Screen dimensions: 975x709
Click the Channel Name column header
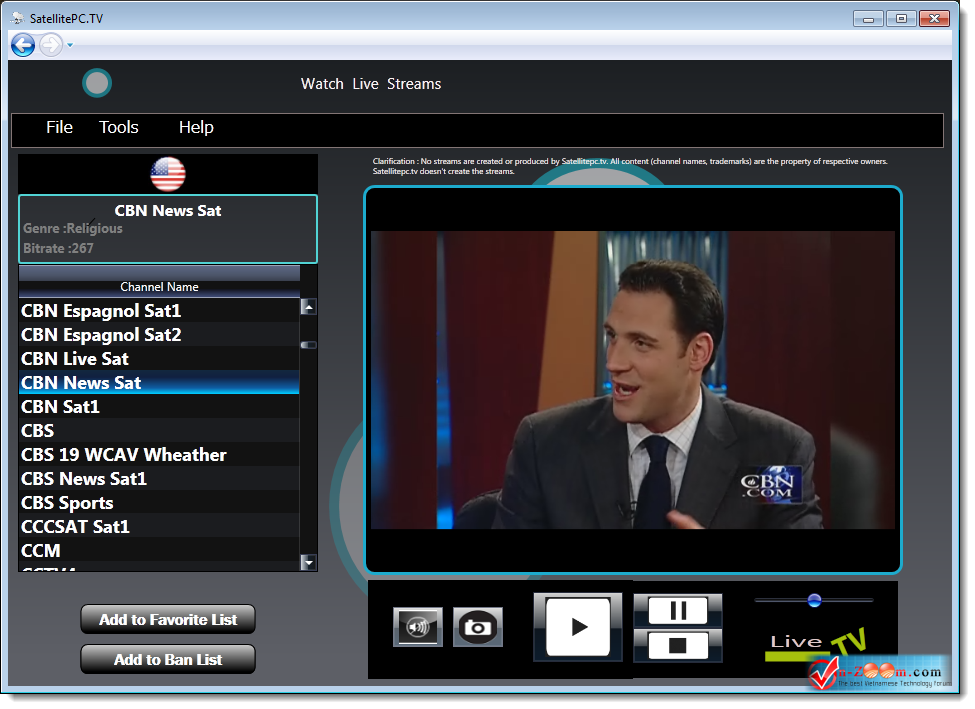pyautogui.click(x=159, y=287)
